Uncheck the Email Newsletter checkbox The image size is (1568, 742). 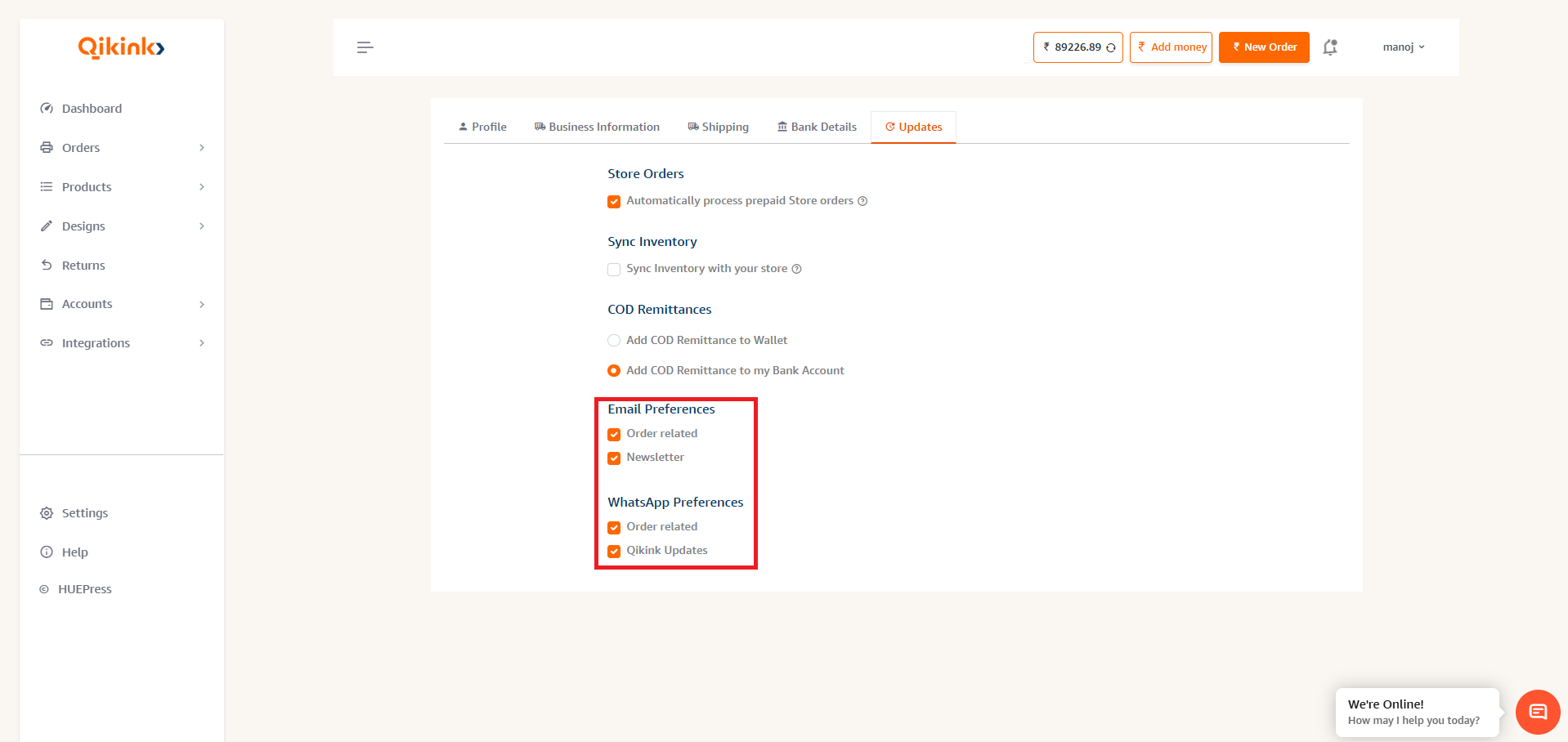614,458
